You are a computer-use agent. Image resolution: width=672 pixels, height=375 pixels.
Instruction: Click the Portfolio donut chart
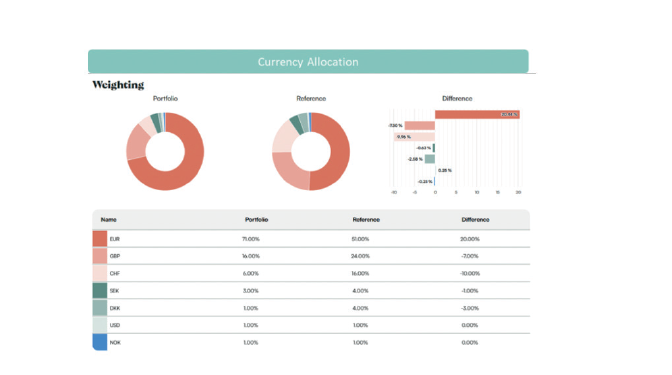pos(165,151)
